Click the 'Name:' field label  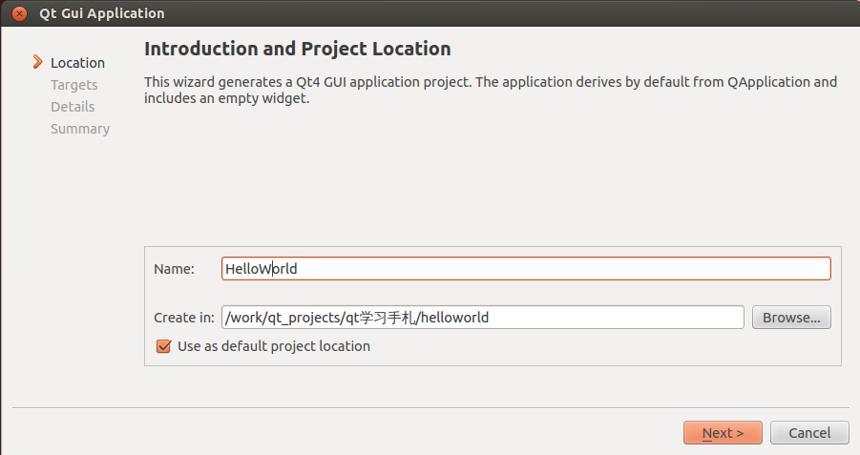click(174, 269)
